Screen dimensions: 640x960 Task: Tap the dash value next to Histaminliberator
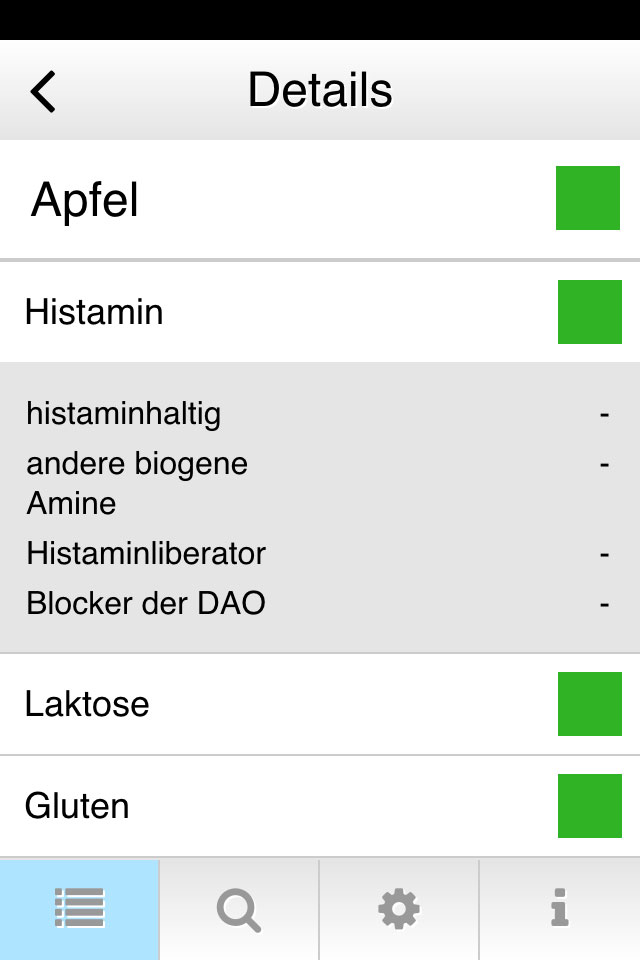pos(604,553)
